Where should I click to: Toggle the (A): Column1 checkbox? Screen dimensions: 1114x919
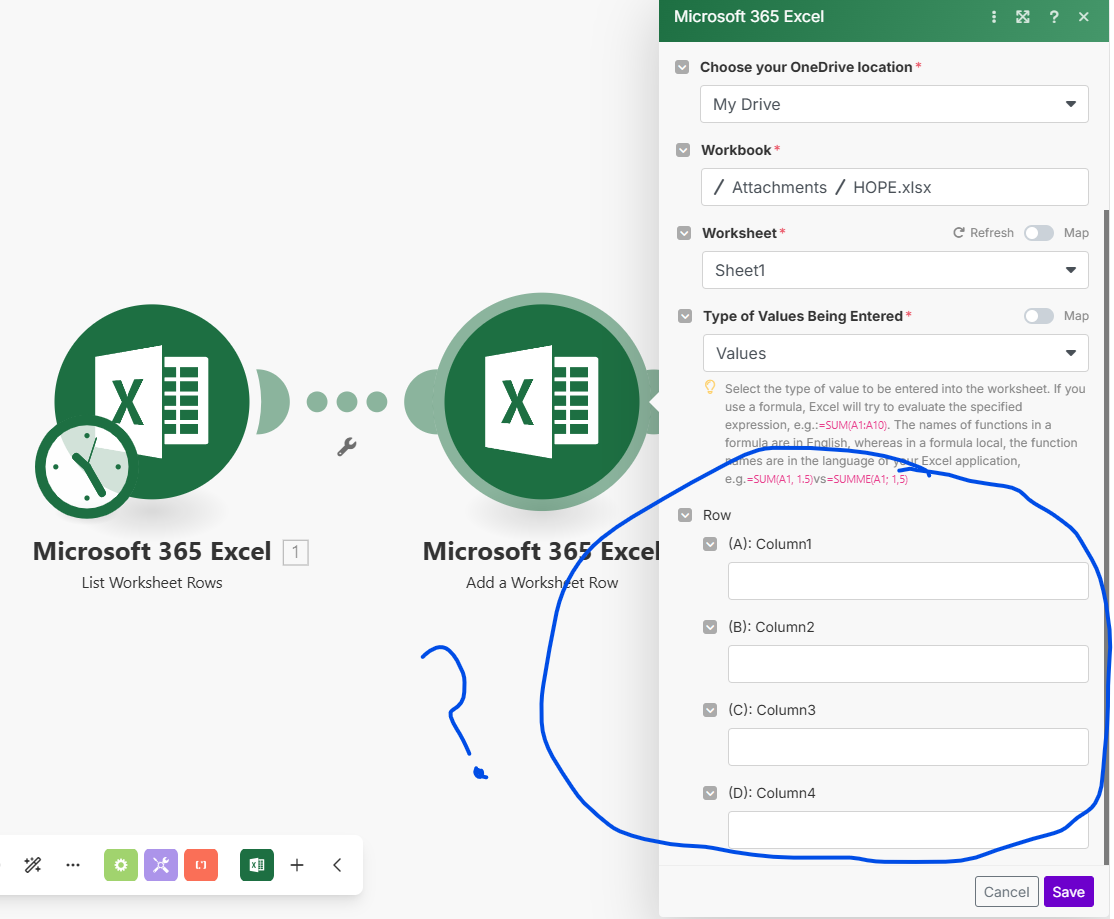710,544
